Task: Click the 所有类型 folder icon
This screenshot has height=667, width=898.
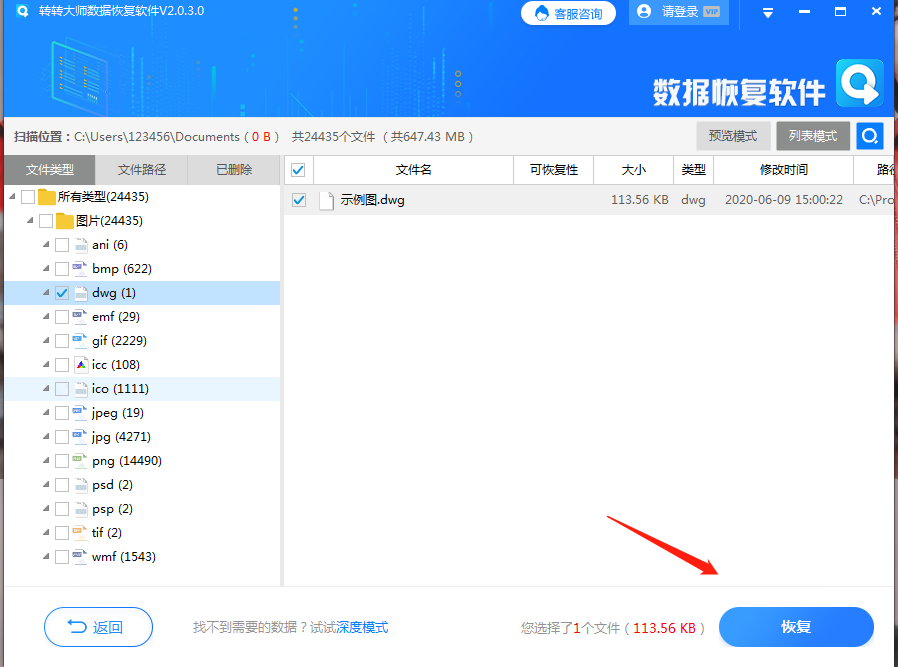Action: (x=47, y=197)
